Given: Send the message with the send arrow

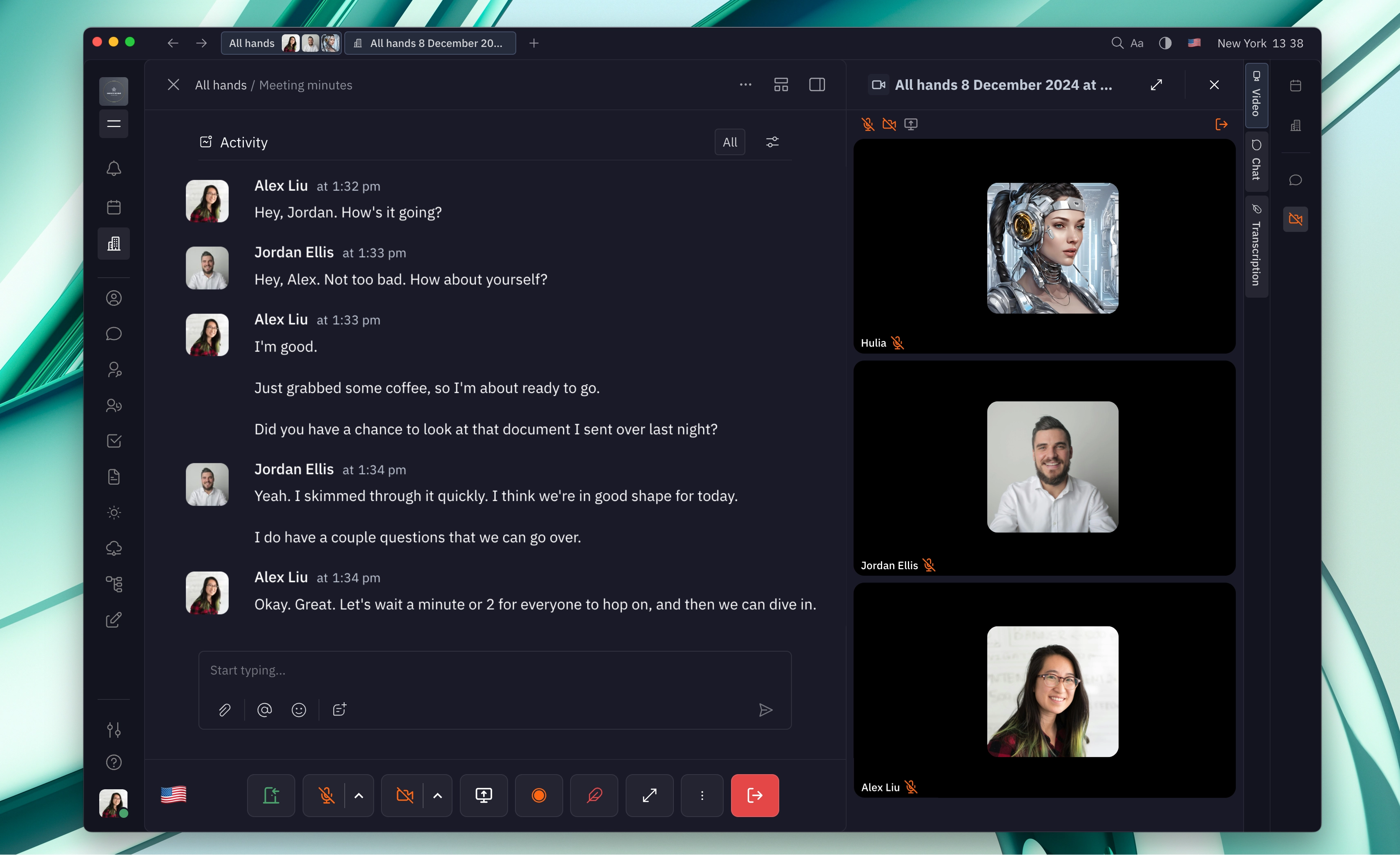Looking at the screenshot, I should pyautogui.click(x=765, y=710).
